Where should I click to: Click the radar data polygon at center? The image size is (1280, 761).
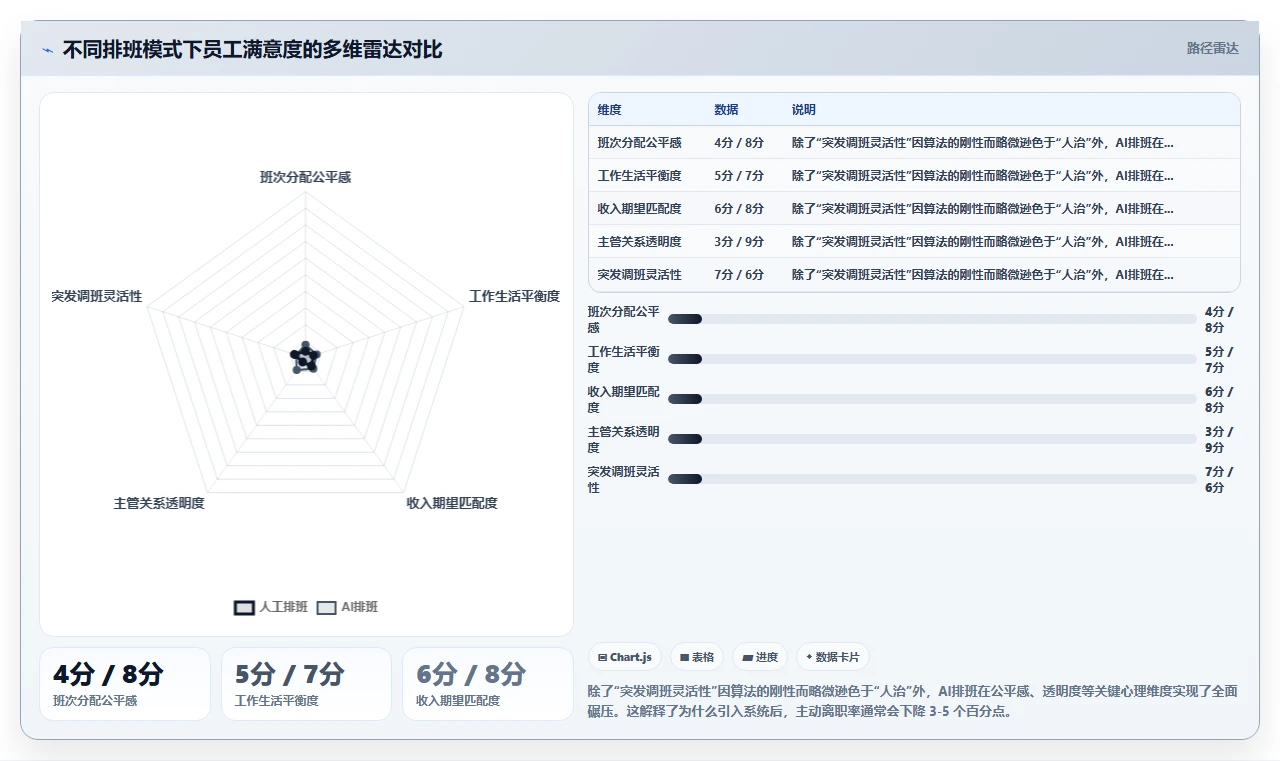point(306,358)
